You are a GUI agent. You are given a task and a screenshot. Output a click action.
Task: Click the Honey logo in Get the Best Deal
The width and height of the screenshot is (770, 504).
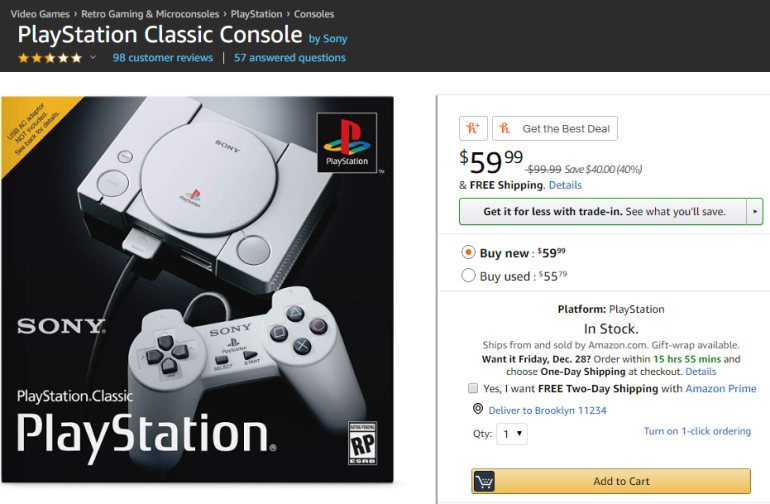tap(505, 128)
